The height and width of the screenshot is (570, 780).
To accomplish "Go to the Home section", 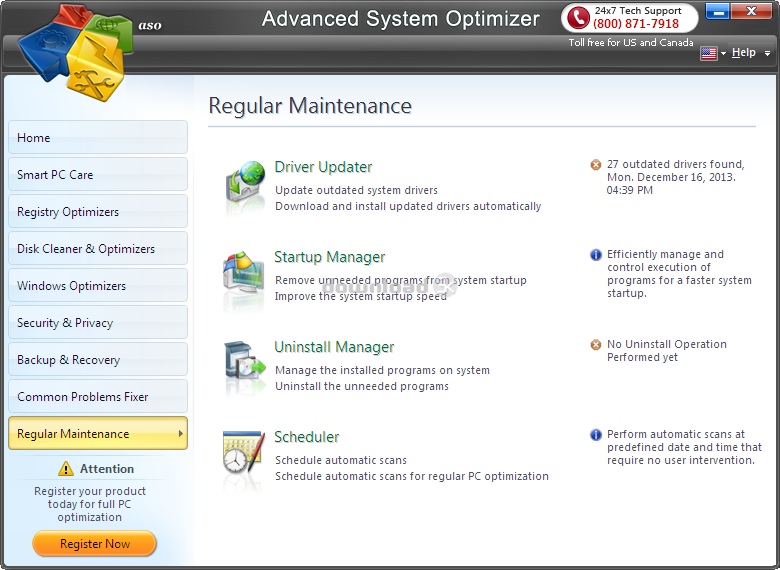I will (x=98, y=137).
